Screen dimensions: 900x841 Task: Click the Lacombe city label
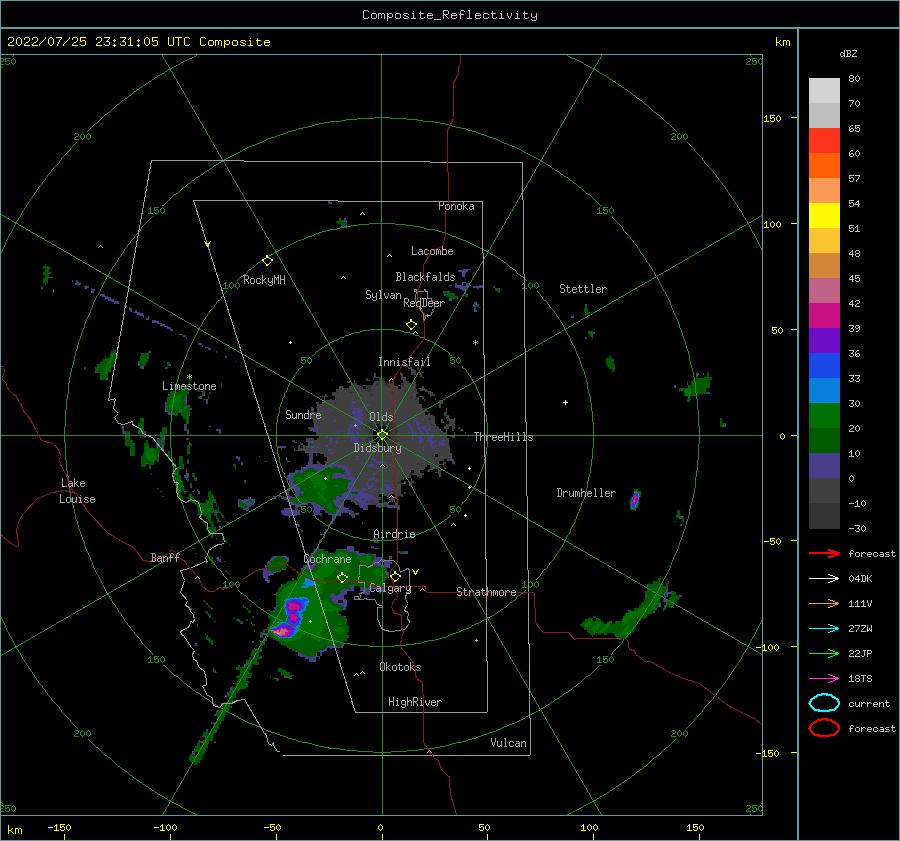coord(432,251)
